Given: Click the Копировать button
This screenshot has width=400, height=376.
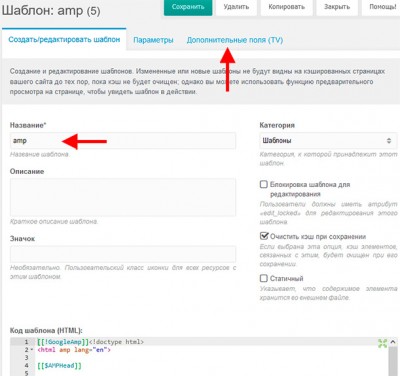Looking at the screenshot, I should pos(287,7).
